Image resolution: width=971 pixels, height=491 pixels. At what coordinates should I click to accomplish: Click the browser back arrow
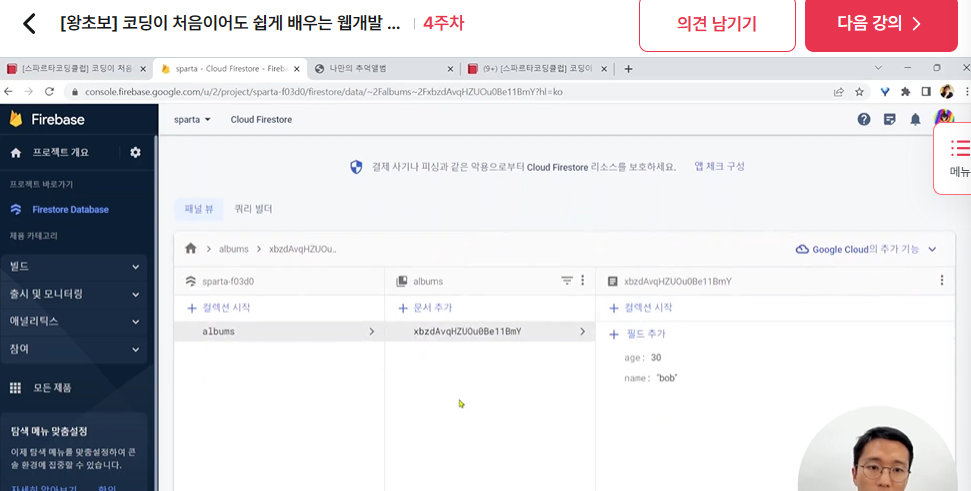(8, 92)
